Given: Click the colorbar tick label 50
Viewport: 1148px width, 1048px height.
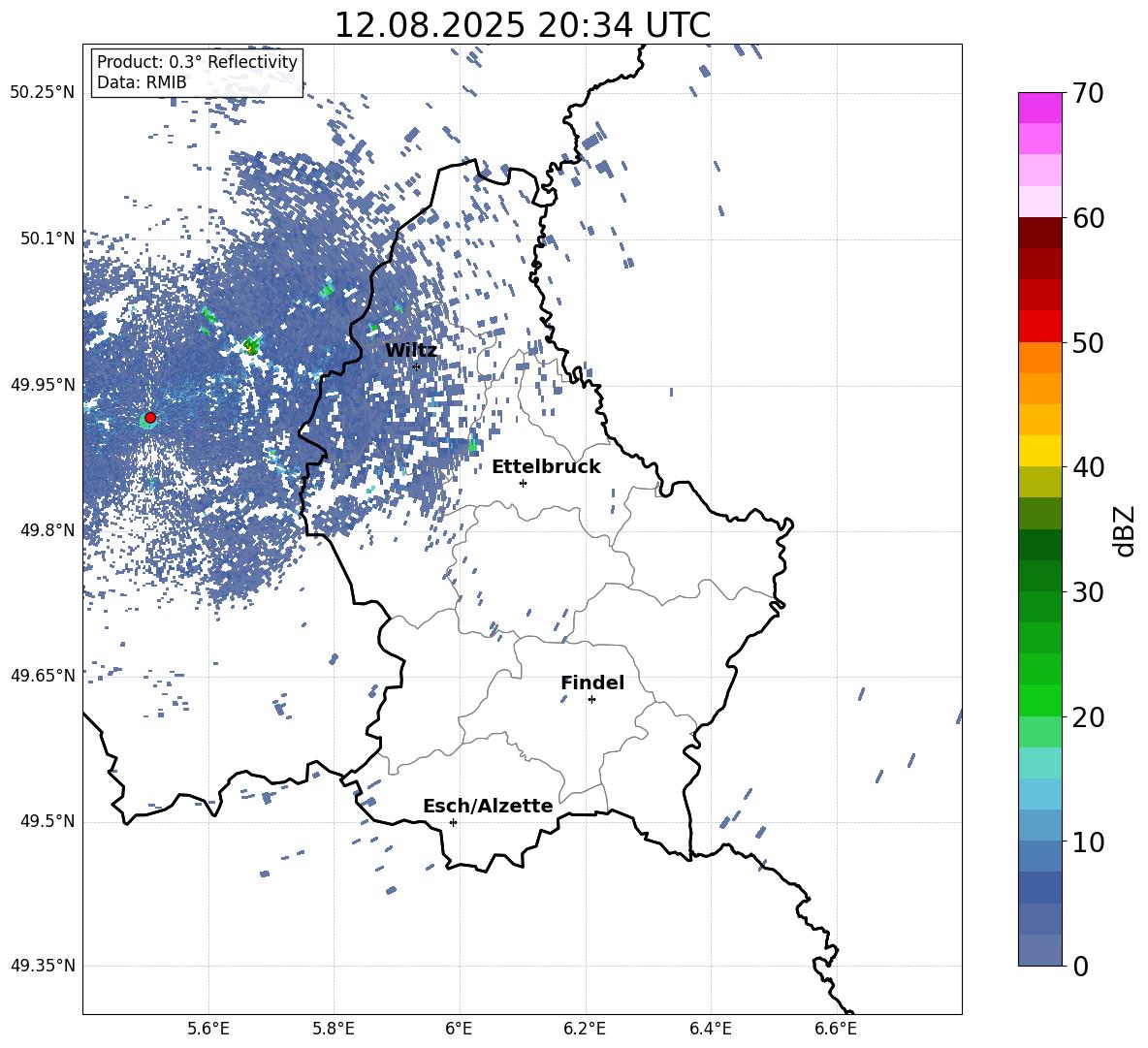Looking at the screenshot, I should (1088, 343).
